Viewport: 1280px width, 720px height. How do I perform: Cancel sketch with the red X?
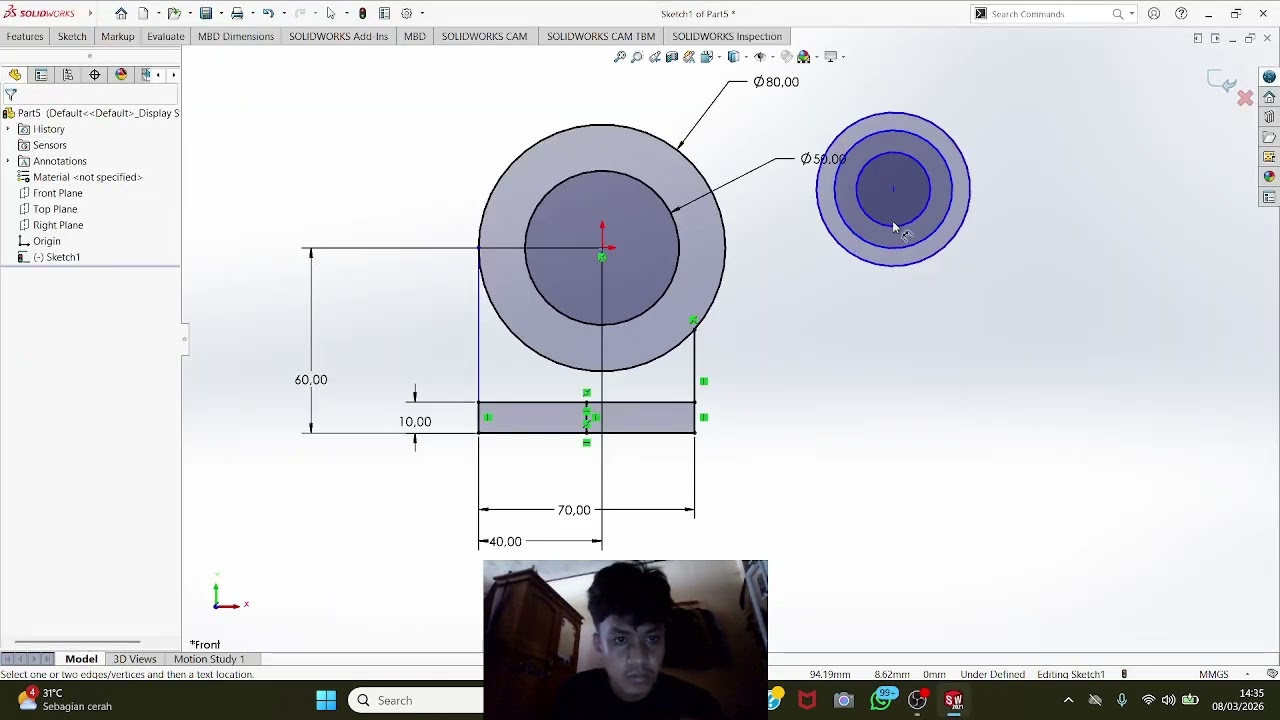(x=1245, y=98)
